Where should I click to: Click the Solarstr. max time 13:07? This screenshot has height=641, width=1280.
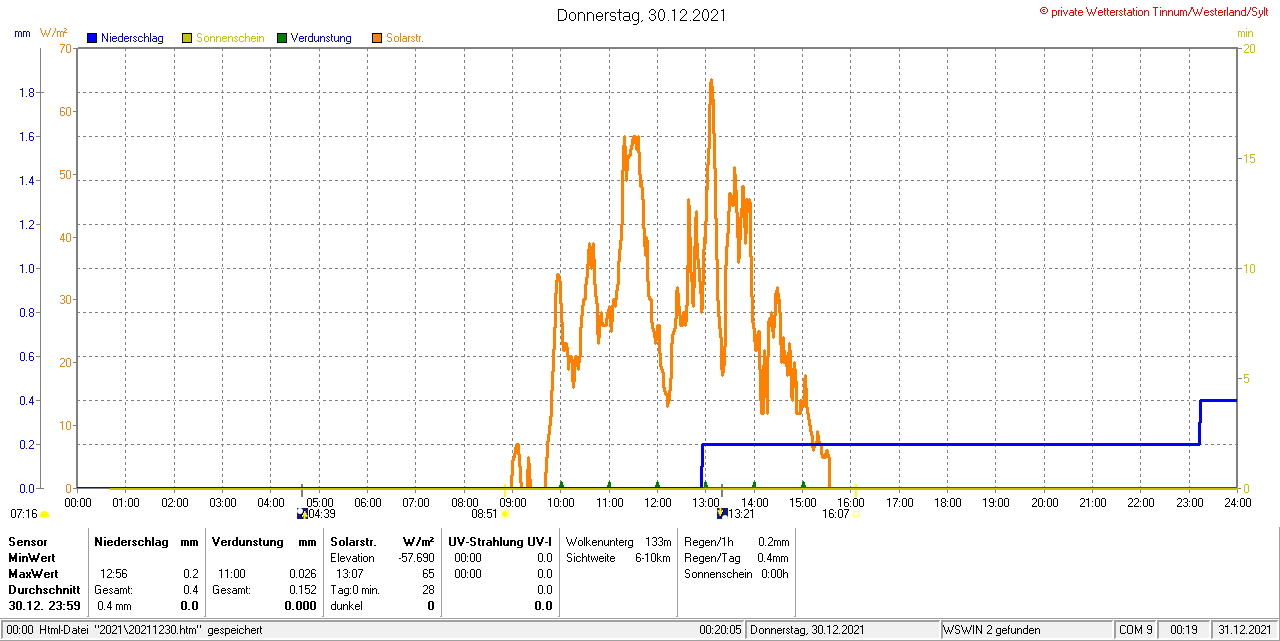point(350,573)
